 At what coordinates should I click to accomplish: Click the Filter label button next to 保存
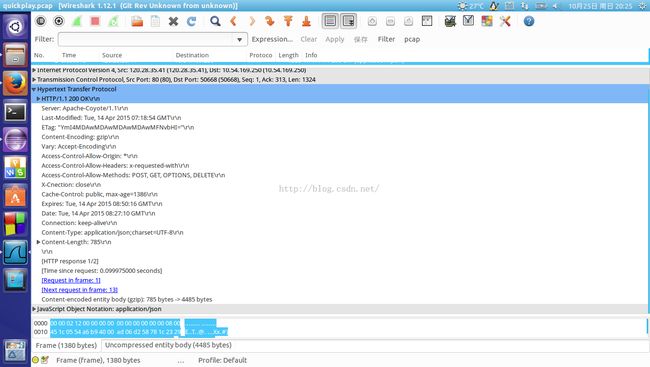tap(386, 39)
